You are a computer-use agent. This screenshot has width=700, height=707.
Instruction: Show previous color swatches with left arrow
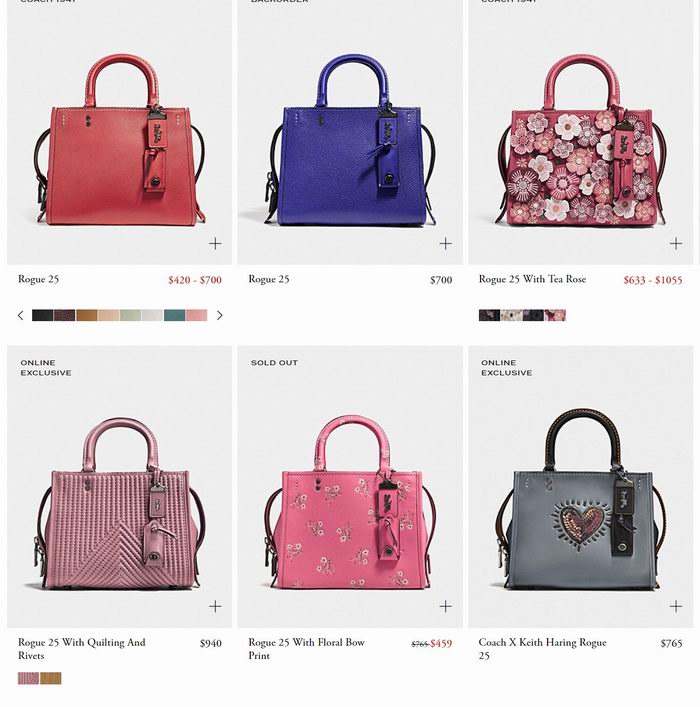[21, 315]
